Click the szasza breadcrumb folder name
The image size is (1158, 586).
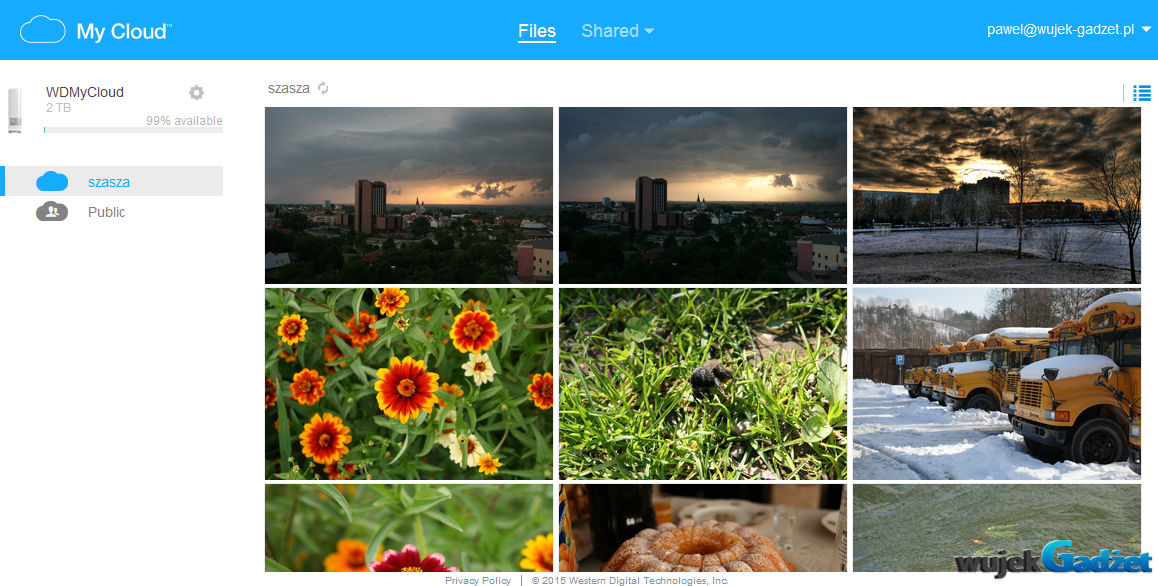point(288,88)
